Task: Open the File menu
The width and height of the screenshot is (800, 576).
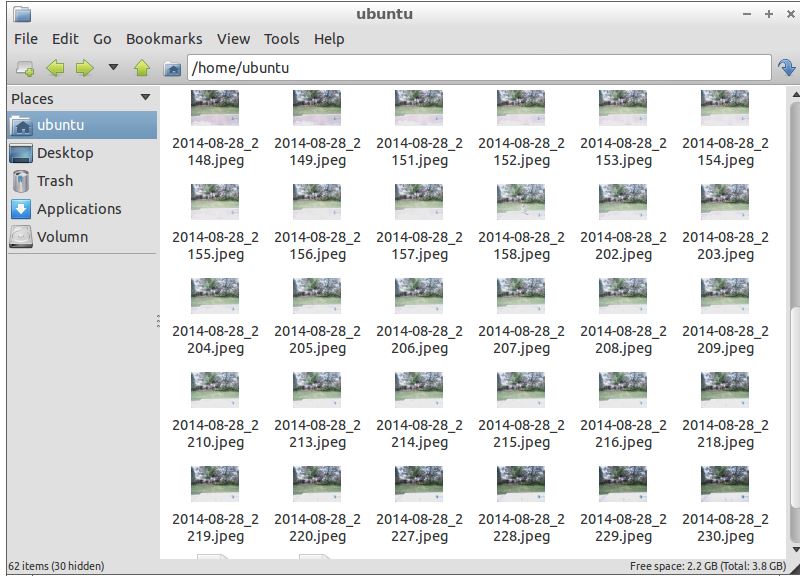Action: coord(26,39)
